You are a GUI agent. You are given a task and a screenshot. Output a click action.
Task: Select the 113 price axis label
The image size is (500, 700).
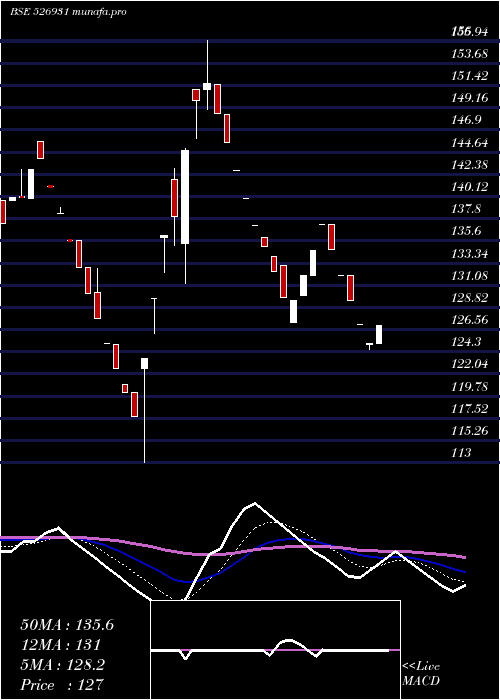click(x=461, y=453)
